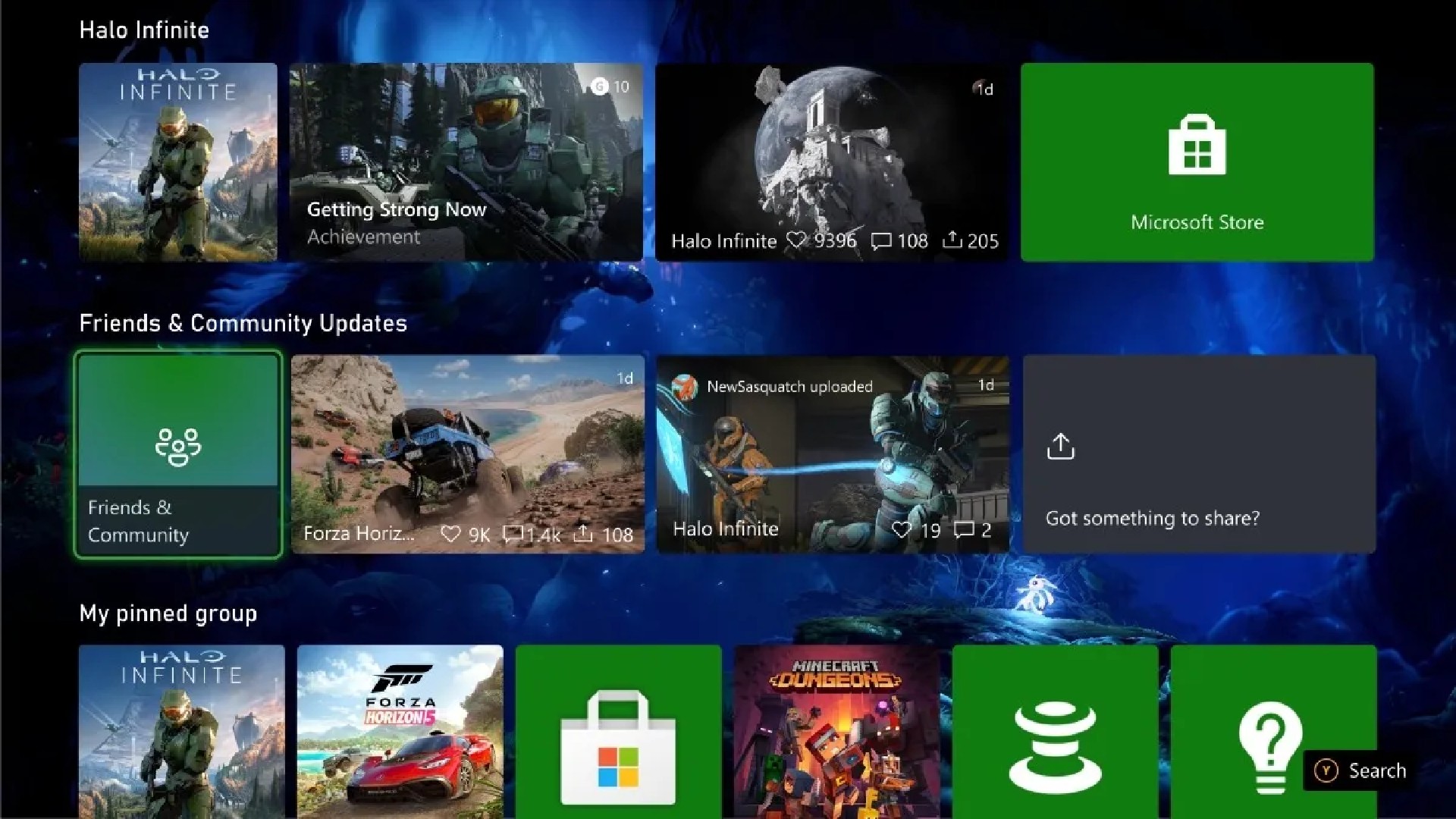This screenshot has width=1456, height=819.
Task: Like NewSasquatch's clip with the heart showing 19
Action: click(904, 530)
